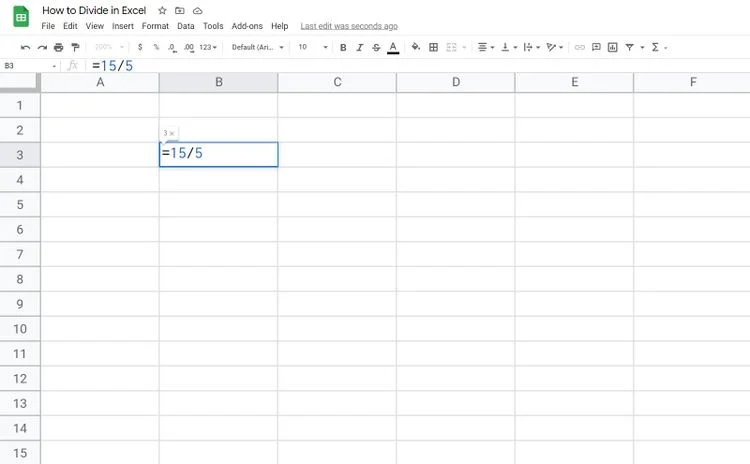Open the name box dropdown

(x=54, y=66)
